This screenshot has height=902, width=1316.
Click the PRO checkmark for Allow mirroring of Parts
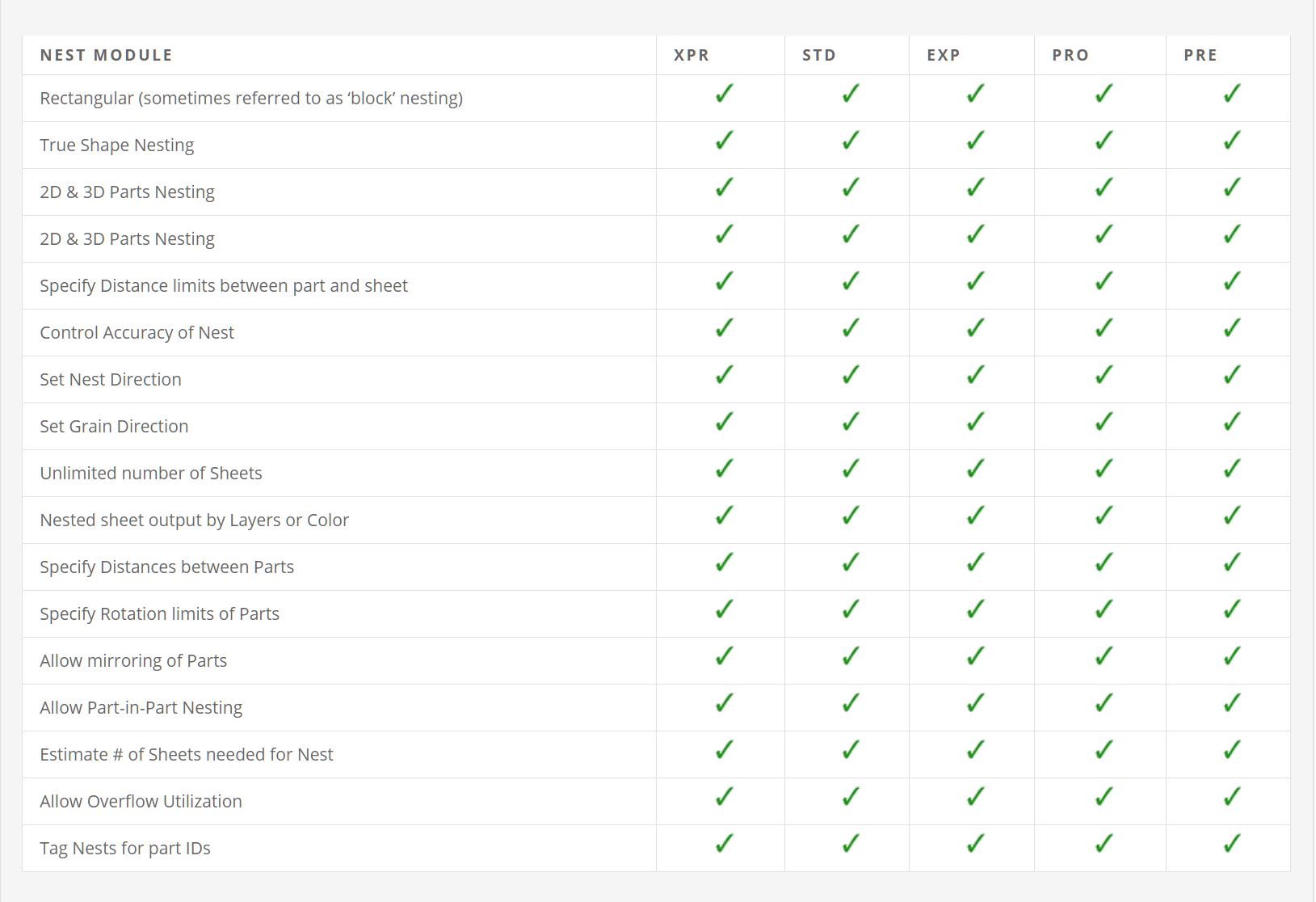(1104, 656)
